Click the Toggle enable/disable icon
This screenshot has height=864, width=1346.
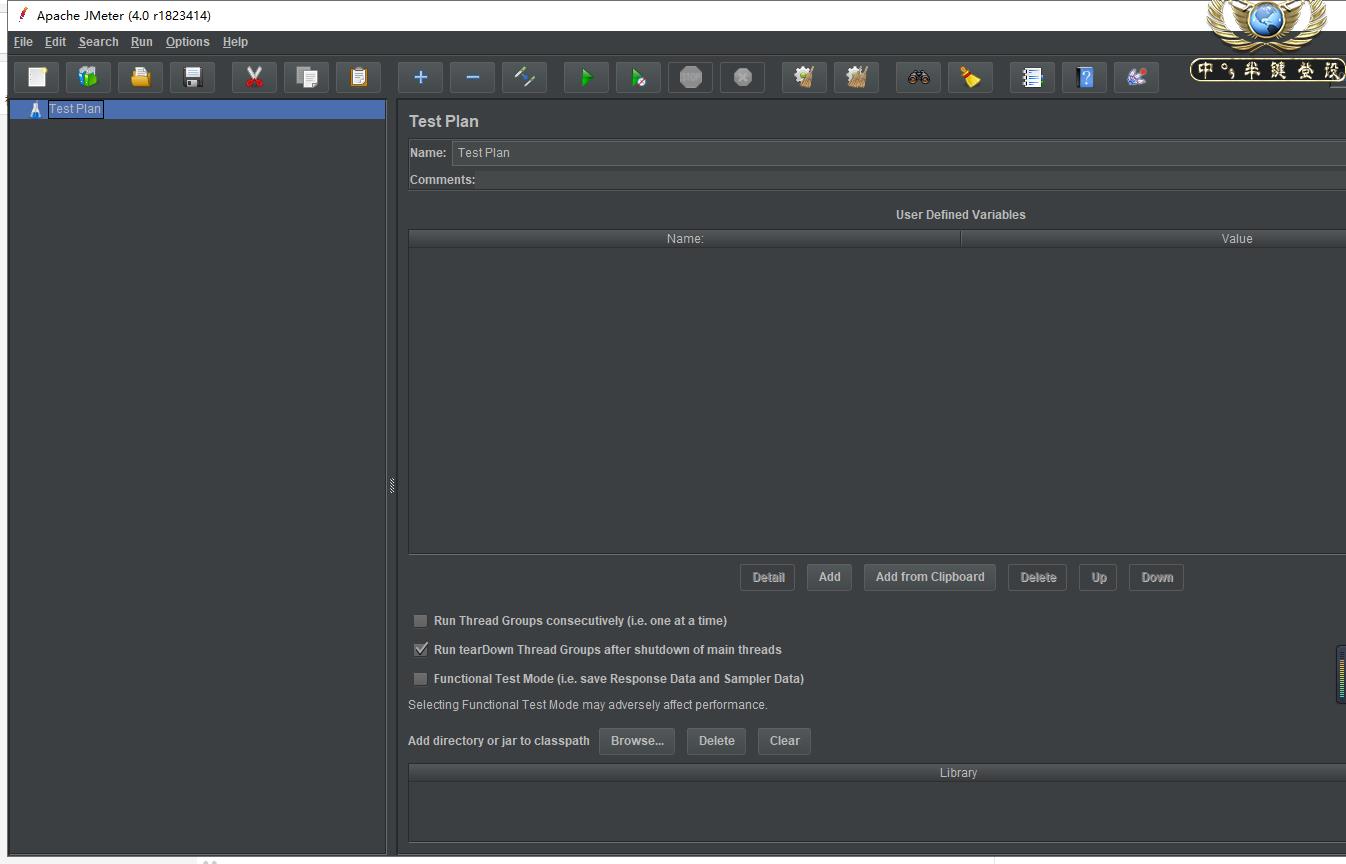525,77
